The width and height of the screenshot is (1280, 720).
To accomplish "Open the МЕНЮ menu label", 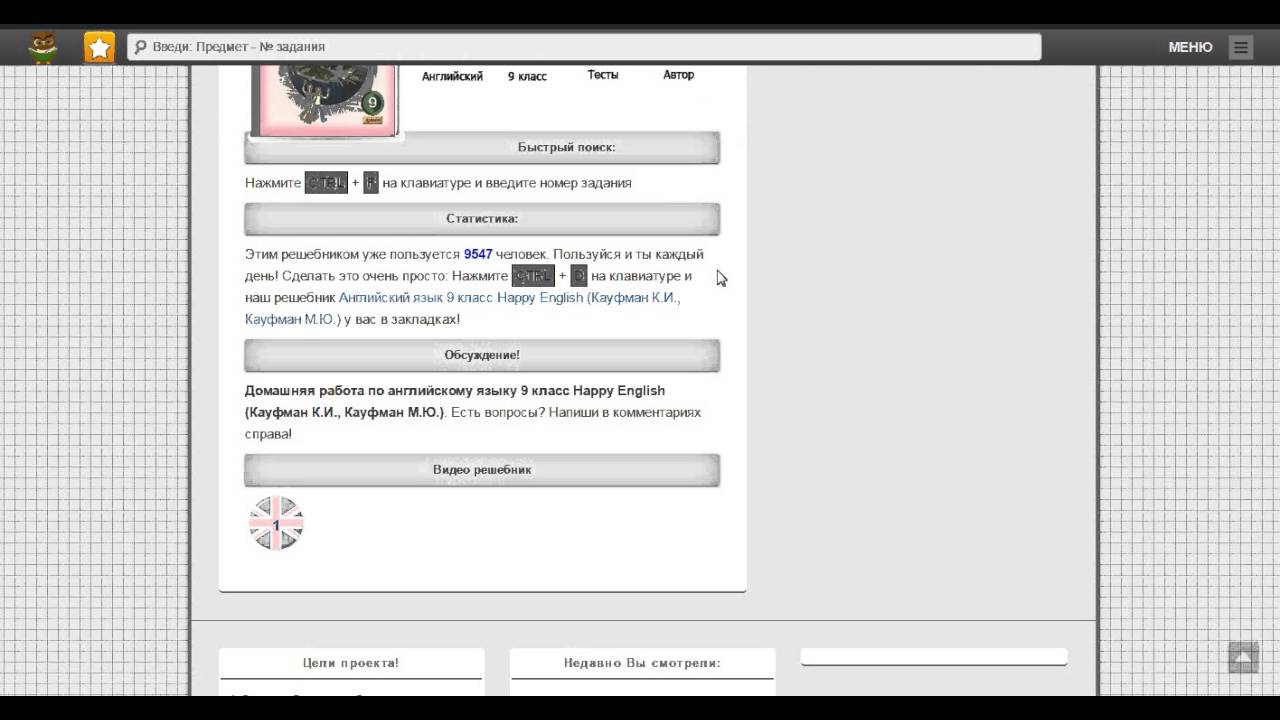I will click(x=1190, y=47).
